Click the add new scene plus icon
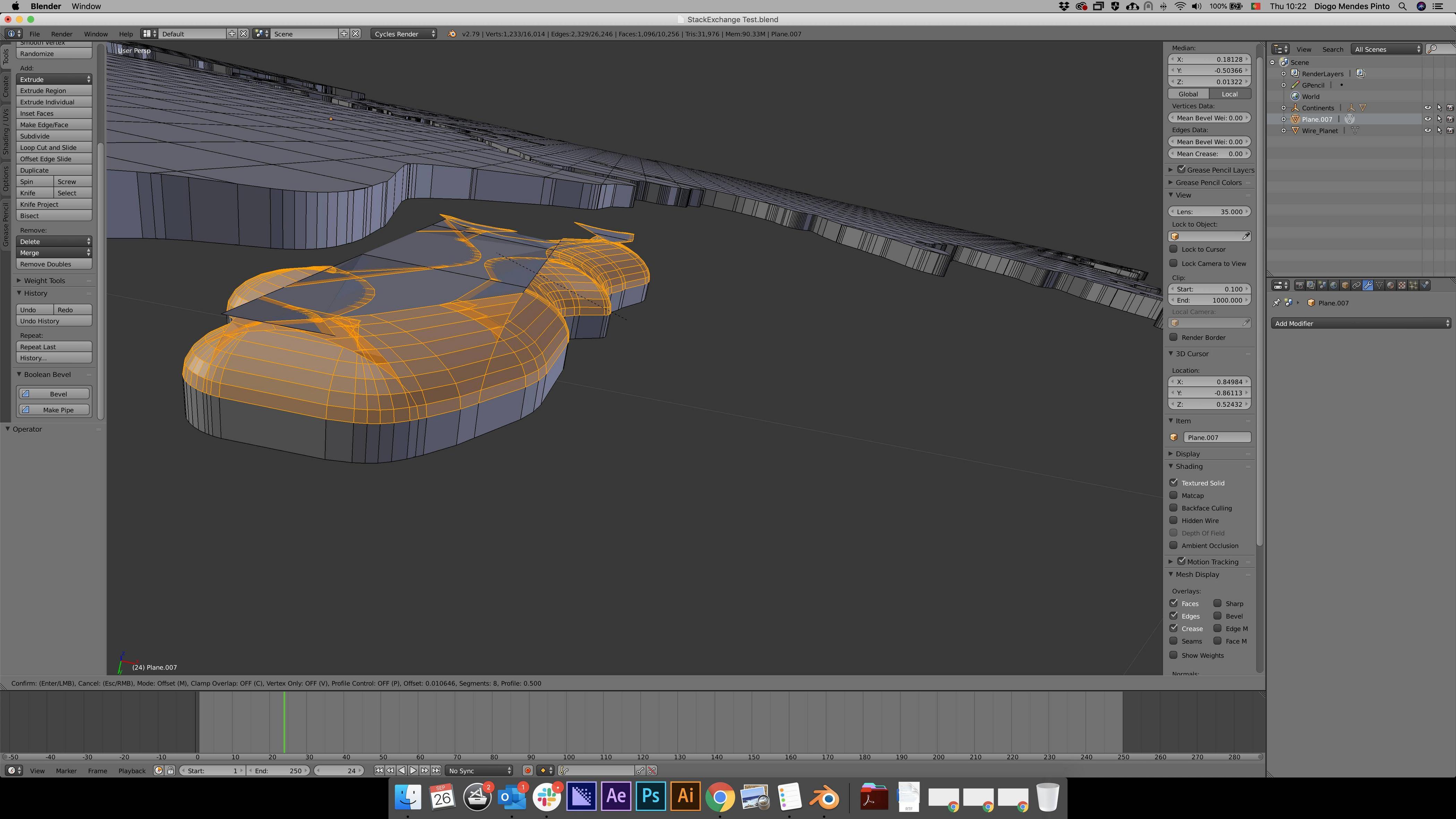Viewport: 1456px width, 819px height. pos(344,34)
